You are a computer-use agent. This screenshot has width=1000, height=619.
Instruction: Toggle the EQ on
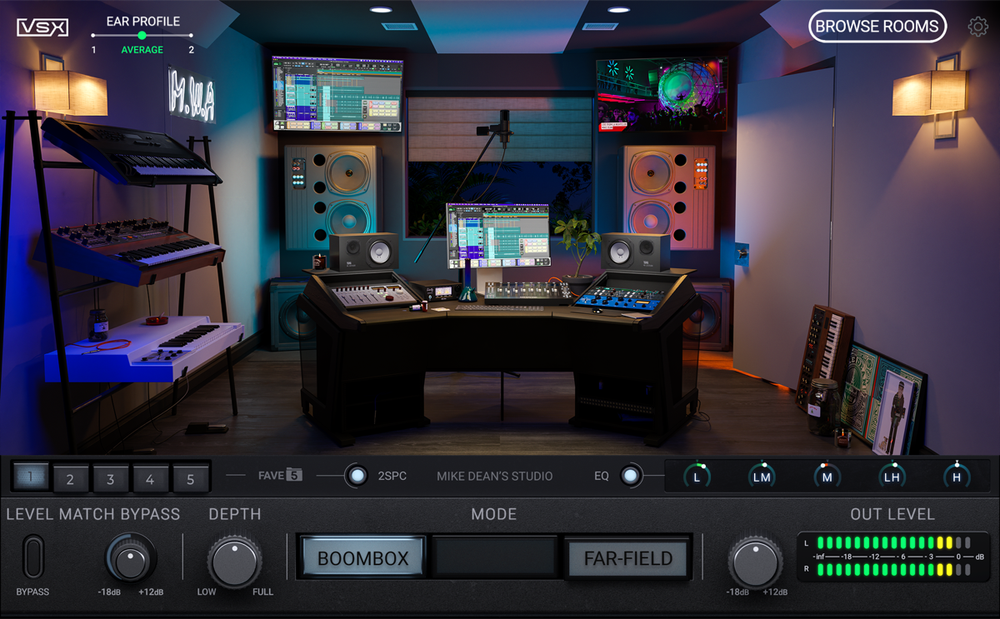pos(630,476)
